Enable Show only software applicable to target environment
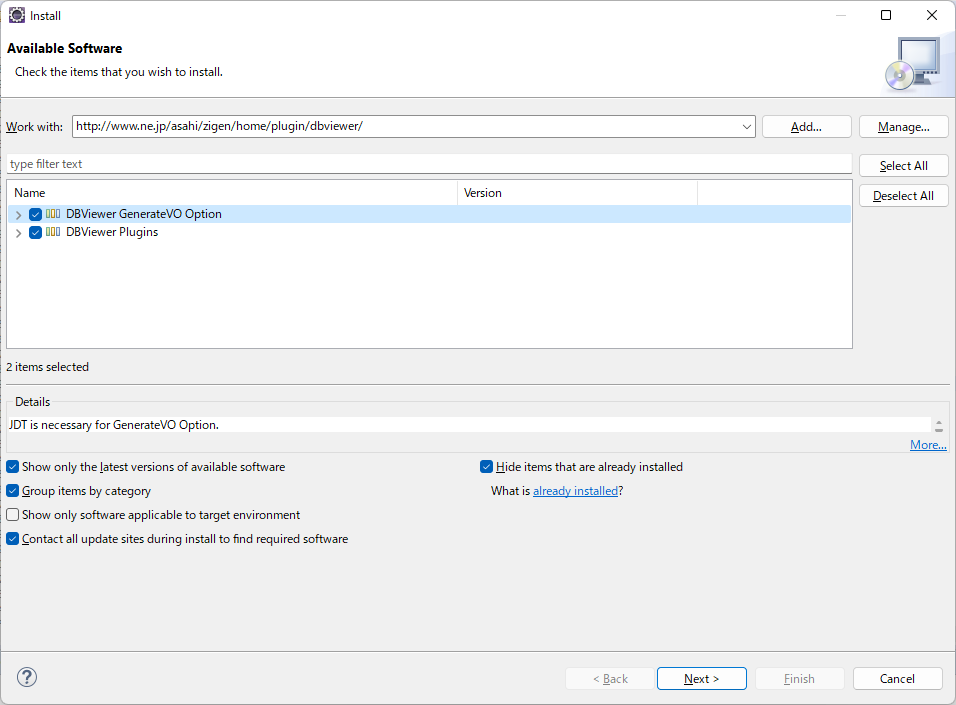This screenshot has height=705, width=956. coord(13,515)
